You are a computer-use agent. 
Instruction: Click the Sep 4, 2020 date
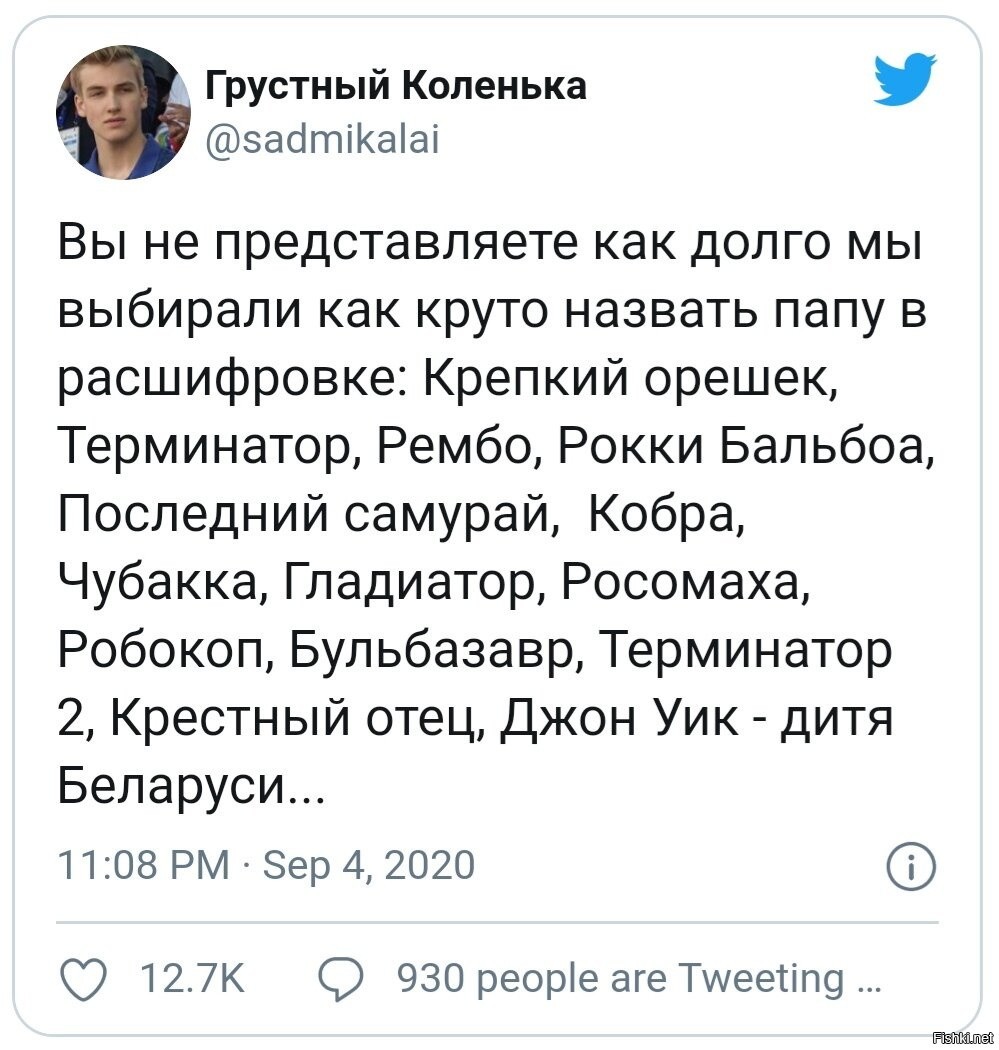click(366, 865)
